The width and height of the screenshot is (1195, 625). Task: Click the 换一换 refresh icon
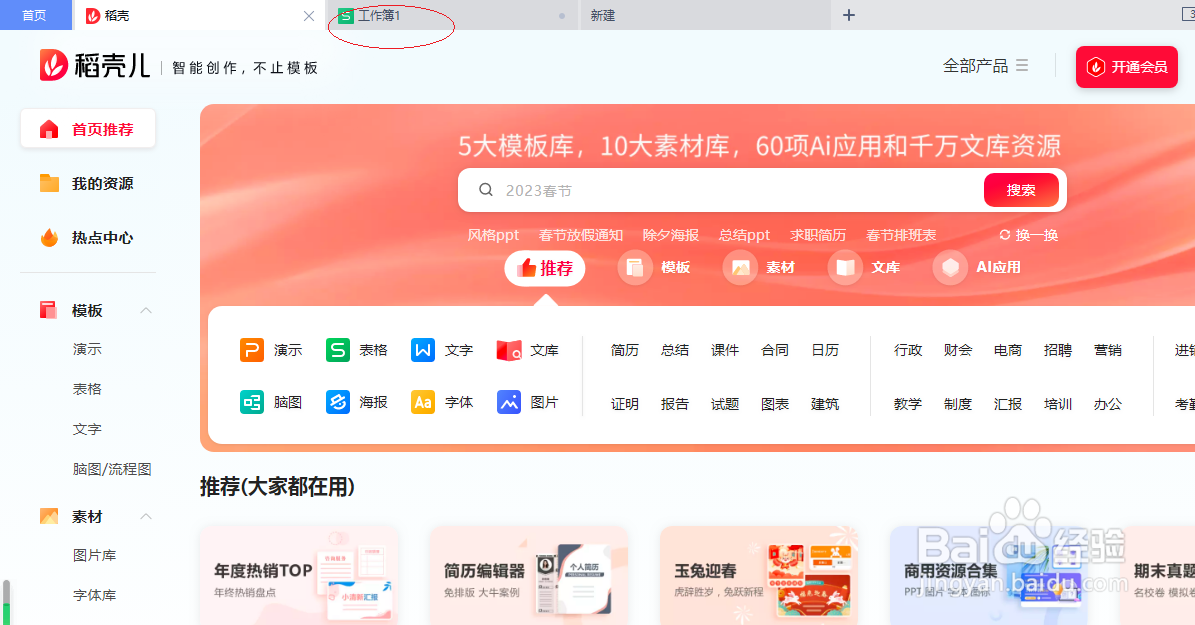(x=1004, y=235)
